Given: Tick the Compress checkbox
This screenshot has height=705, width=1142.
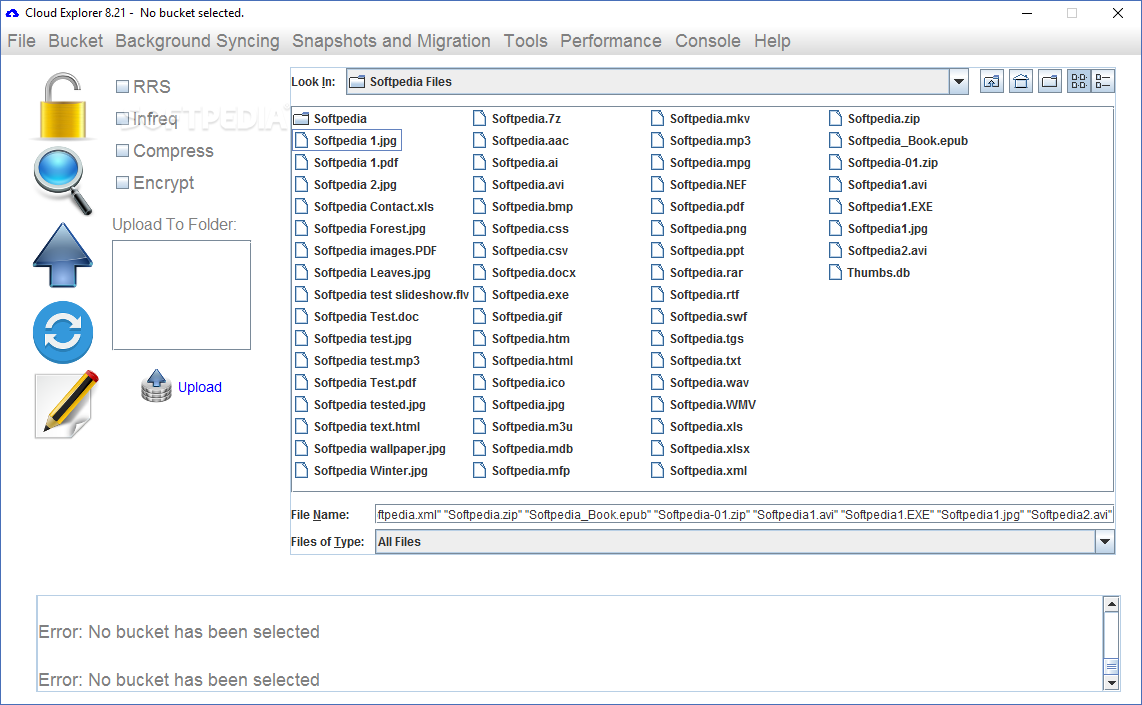Looking at the screenshot, I should [122, 151].
